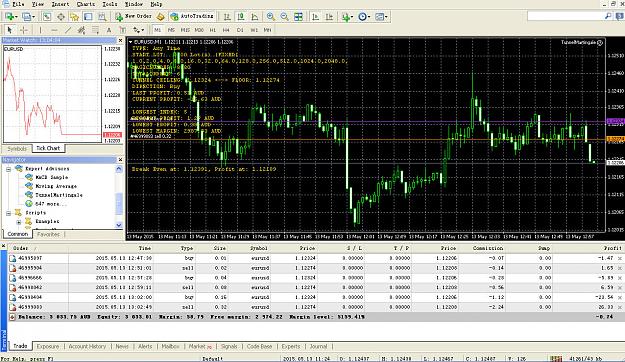Select the Vertical Line drawing tool
Viewport: 625px width, 362px height.
click(x=40, y=30)
